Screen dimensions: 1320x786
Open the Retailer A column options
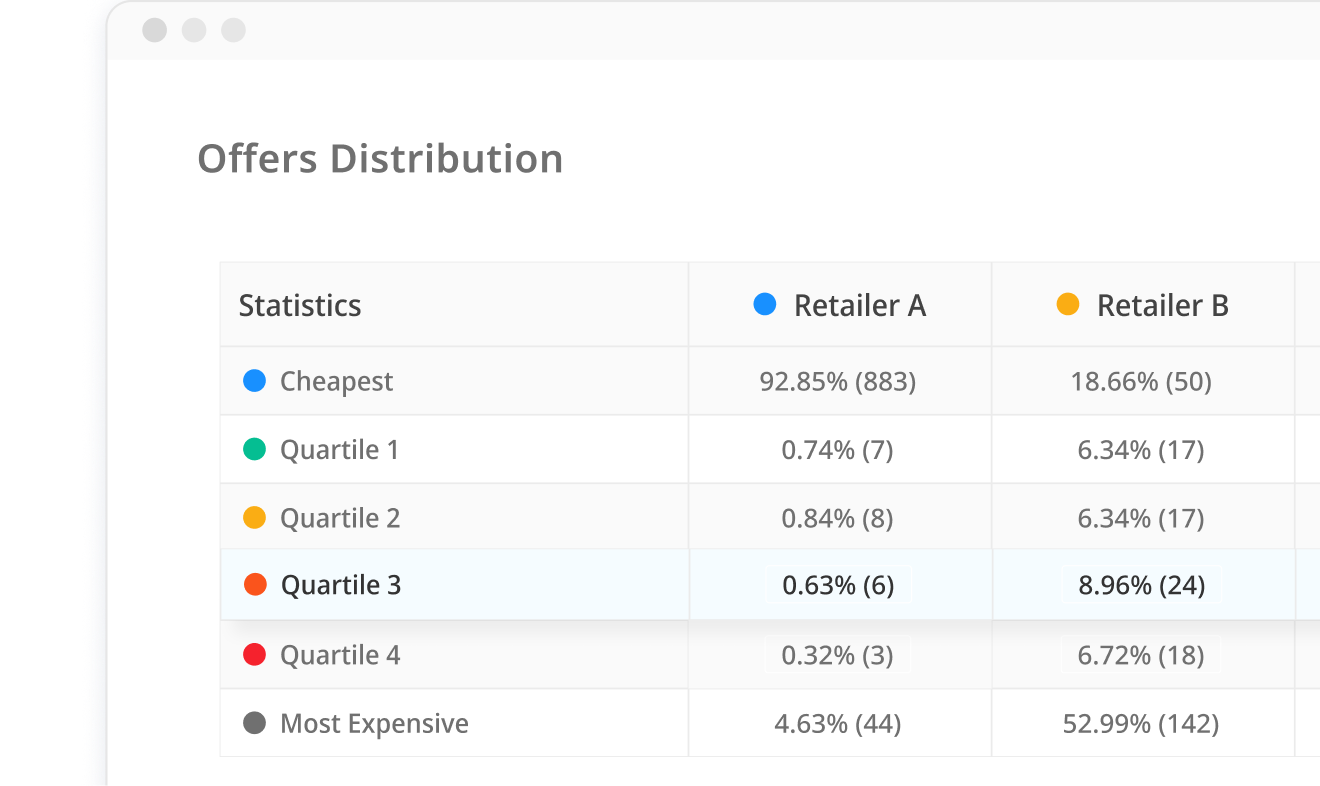[x=862, y=304]
